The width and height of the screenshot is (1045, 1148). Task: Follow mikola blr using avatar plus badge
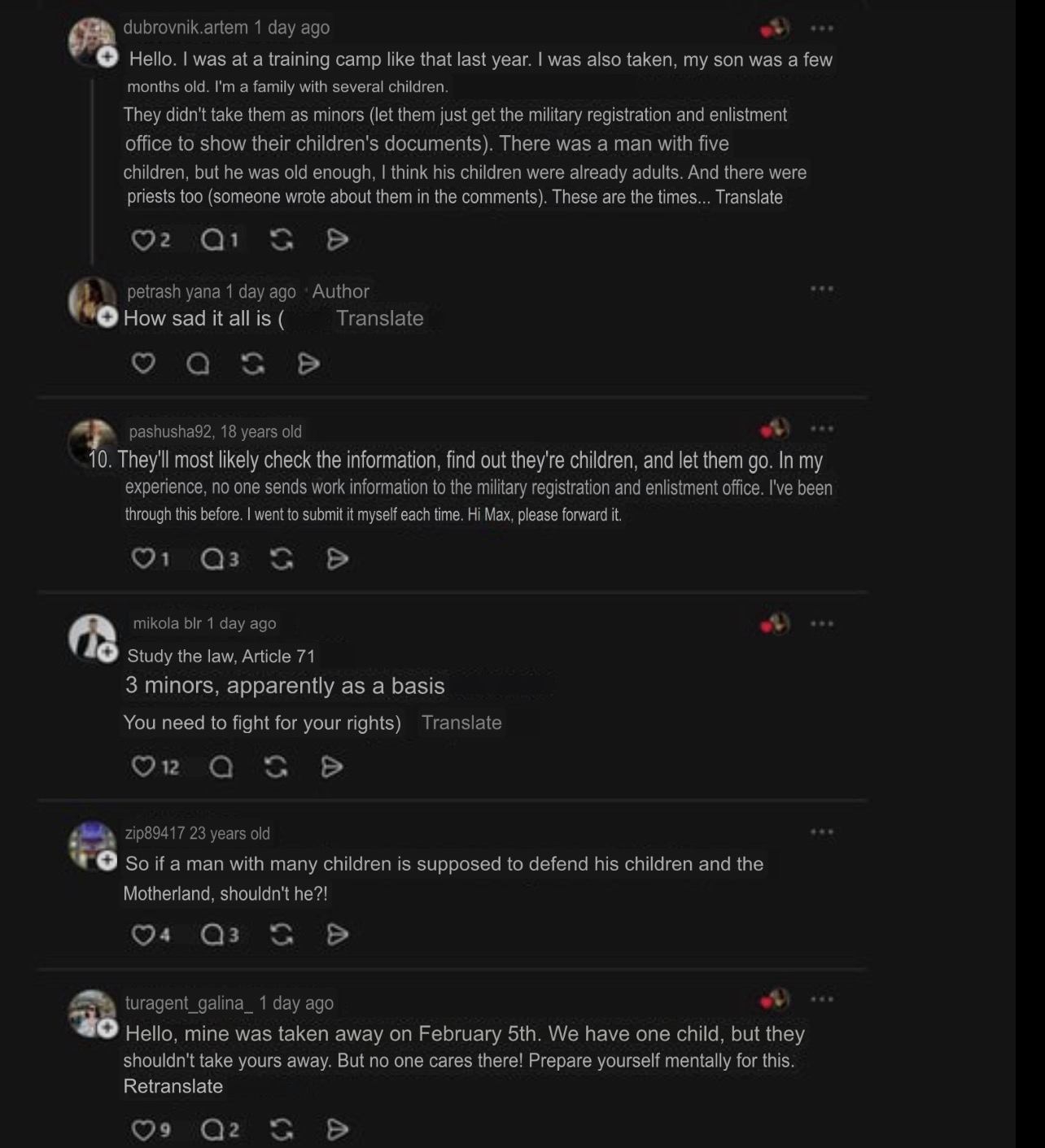(107, 653)
